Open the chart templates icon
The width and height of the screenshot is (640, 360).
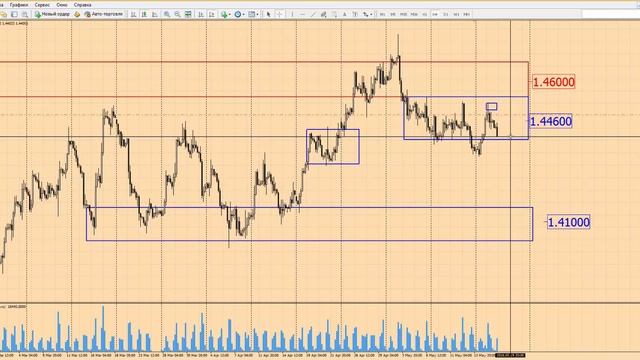coord(252,14)
